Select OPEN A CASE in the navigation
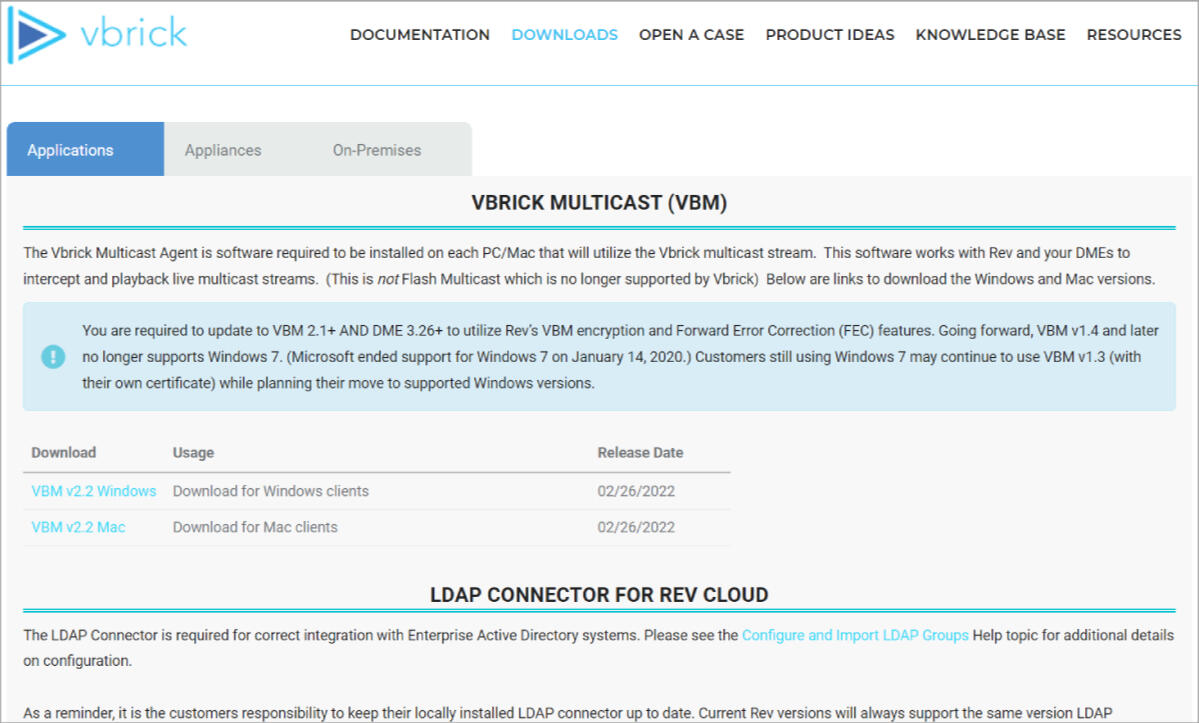1199x723 pixels. click(x=691, y=34)
